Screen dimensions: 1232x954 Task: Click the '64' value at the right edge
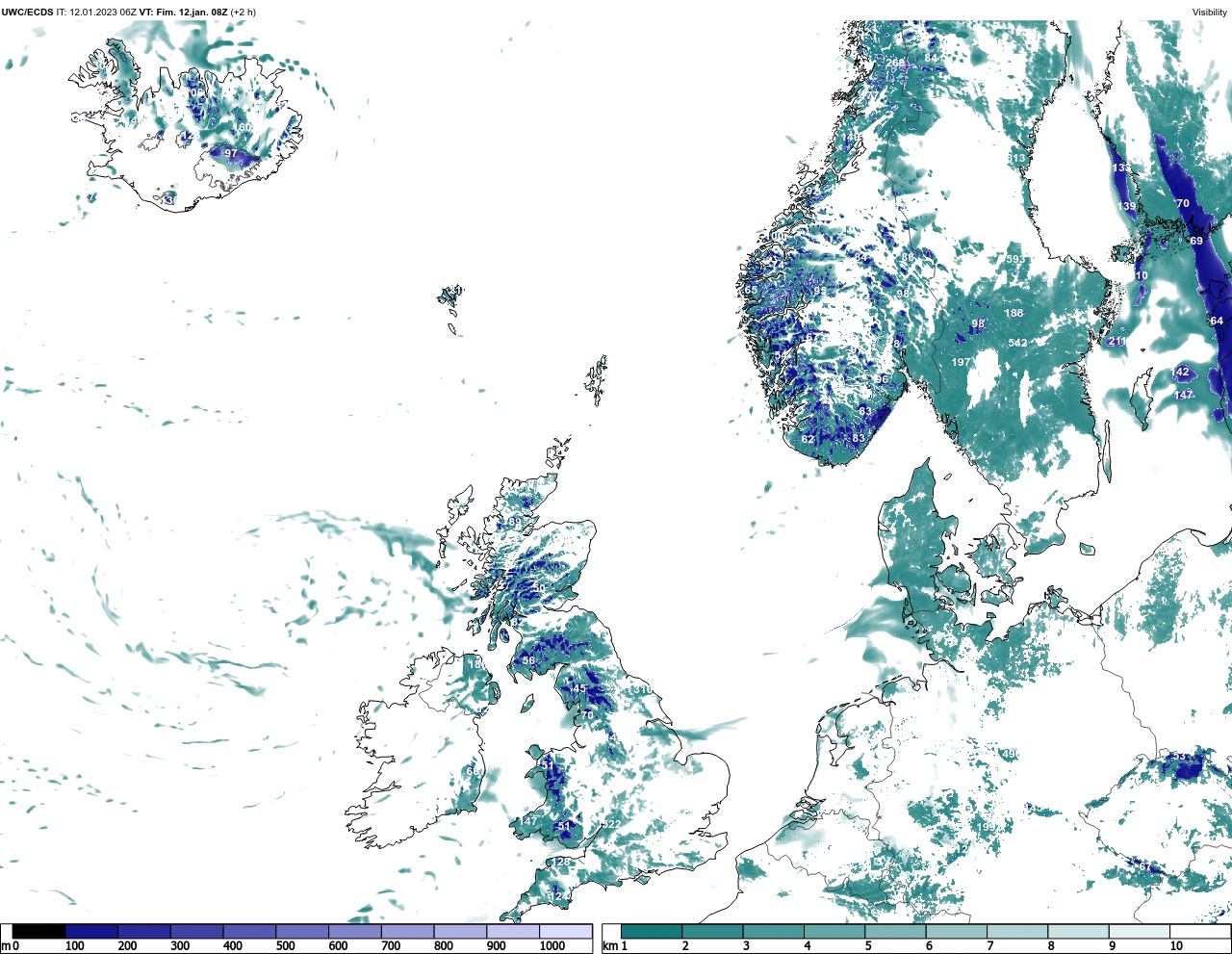click(x=1217, y=322)
